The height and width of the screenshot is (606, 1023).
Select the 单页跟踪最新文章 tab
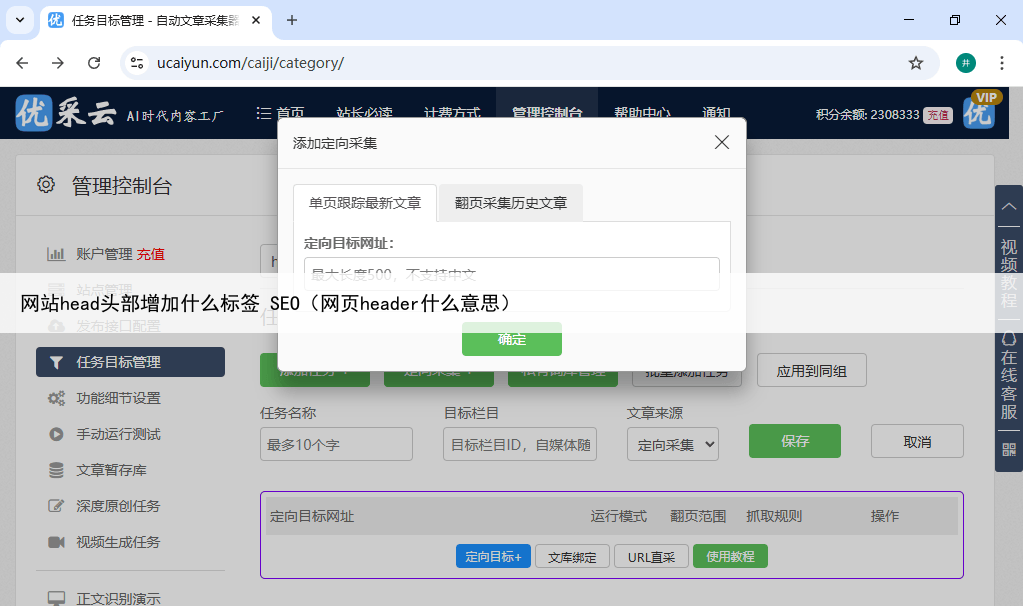365,203
